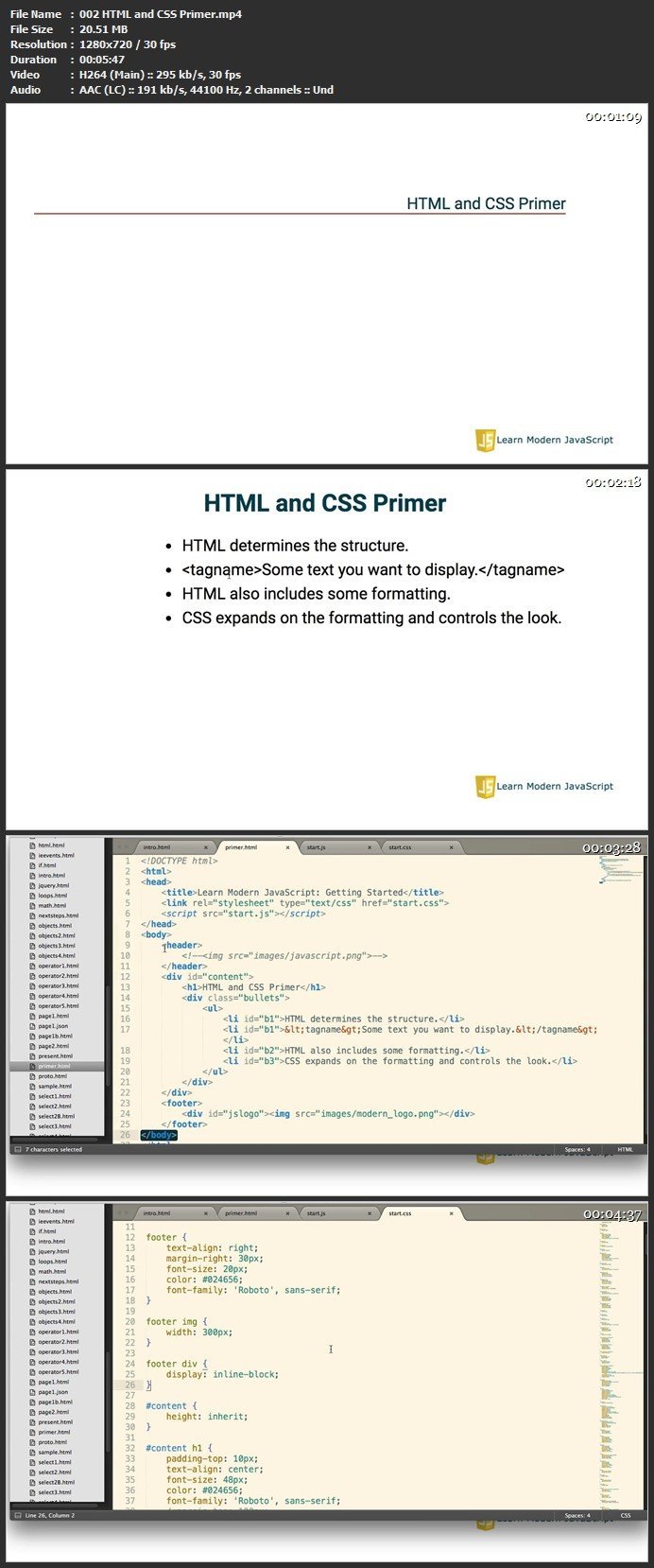Image resolution: width=654 pixels, height=1568 pixels.
Task: Switch to the start.css tab in the 00:03:28 editor
Action: pos(420,847)
